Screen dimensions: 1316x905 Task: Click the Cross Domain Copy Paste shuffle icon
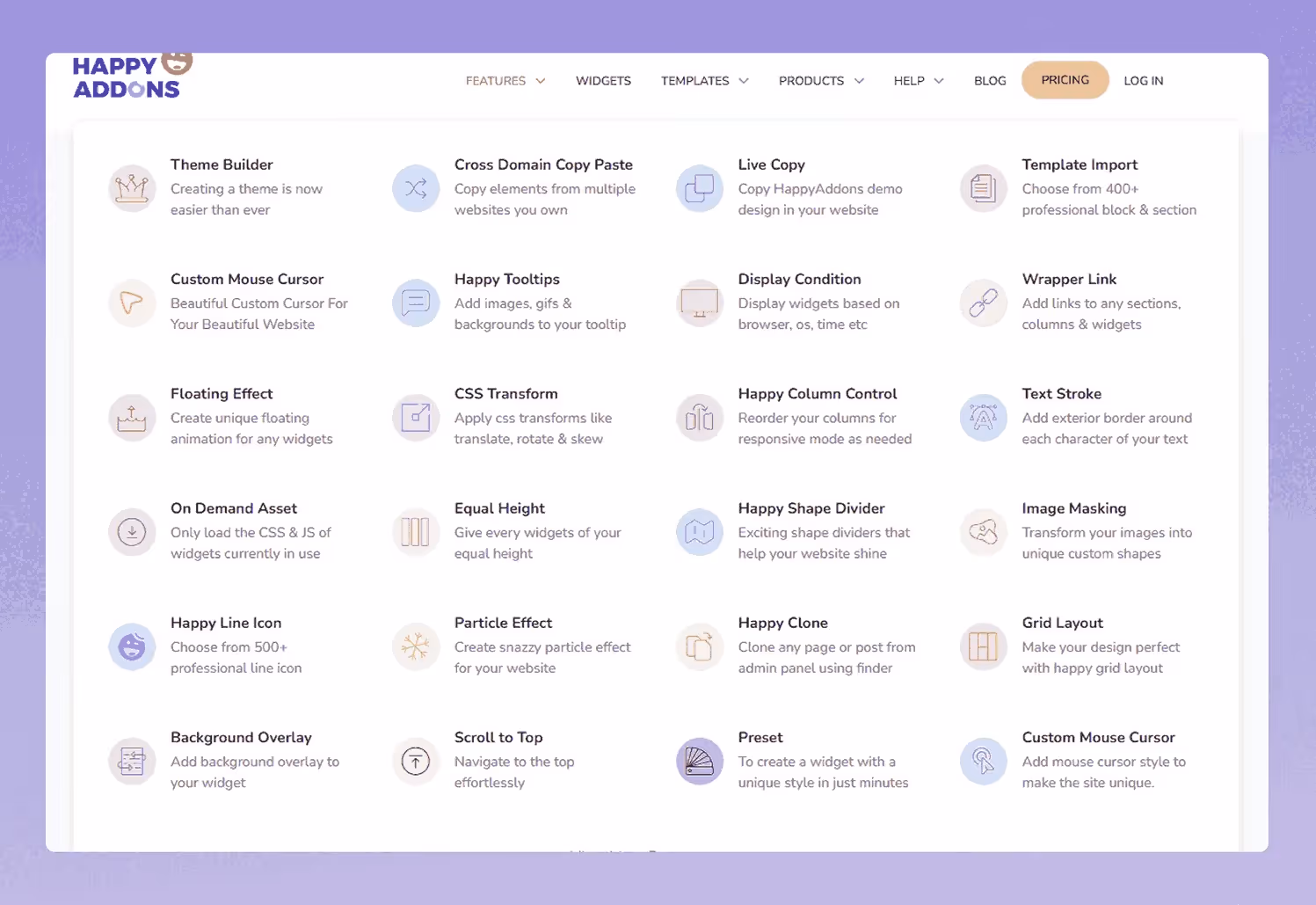click(x=416, y=188)
